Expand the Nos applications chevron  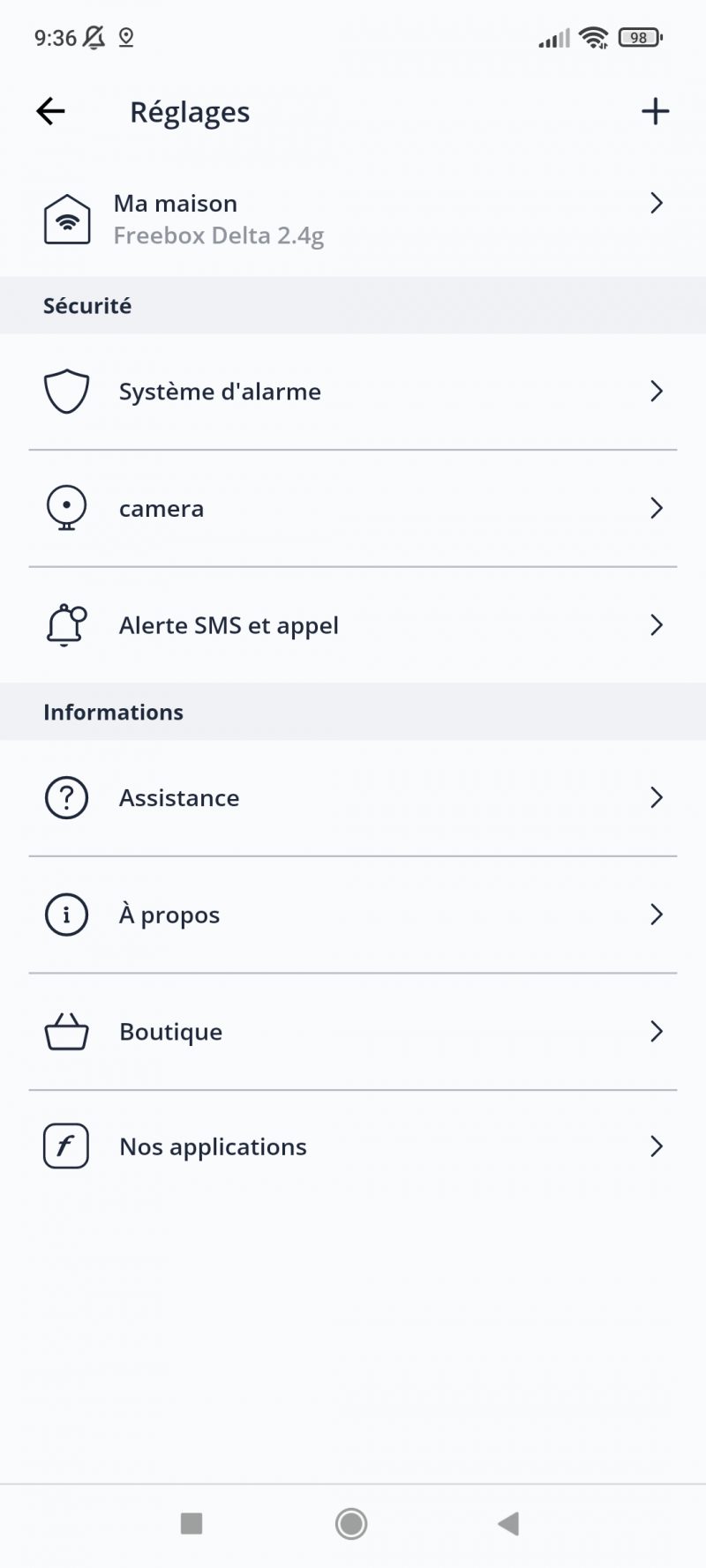(x=656, y=1146)
